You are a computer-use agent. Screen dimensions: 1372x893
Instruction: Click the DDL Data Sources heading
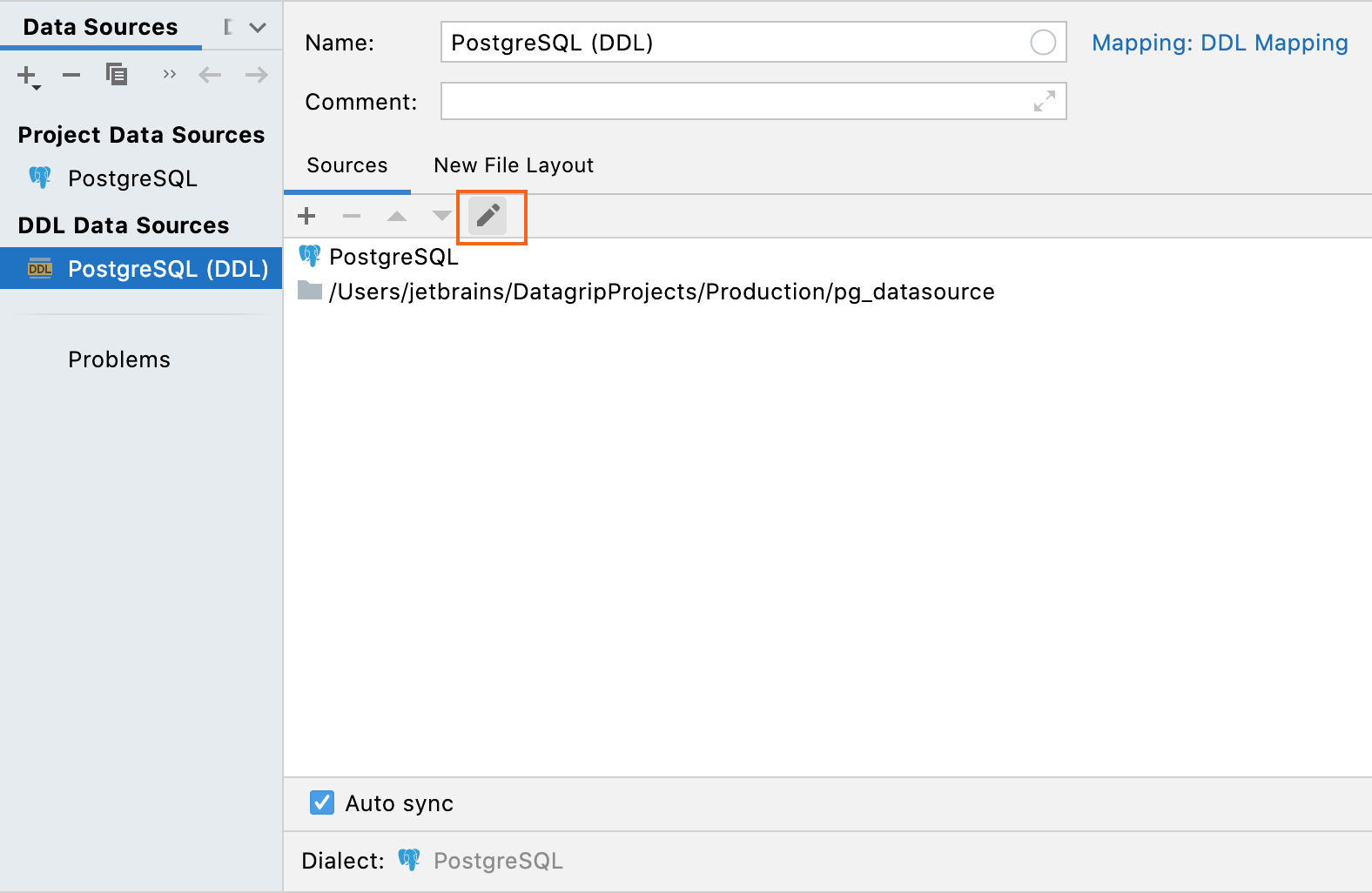pyautogui.click(x=124, y=225)
